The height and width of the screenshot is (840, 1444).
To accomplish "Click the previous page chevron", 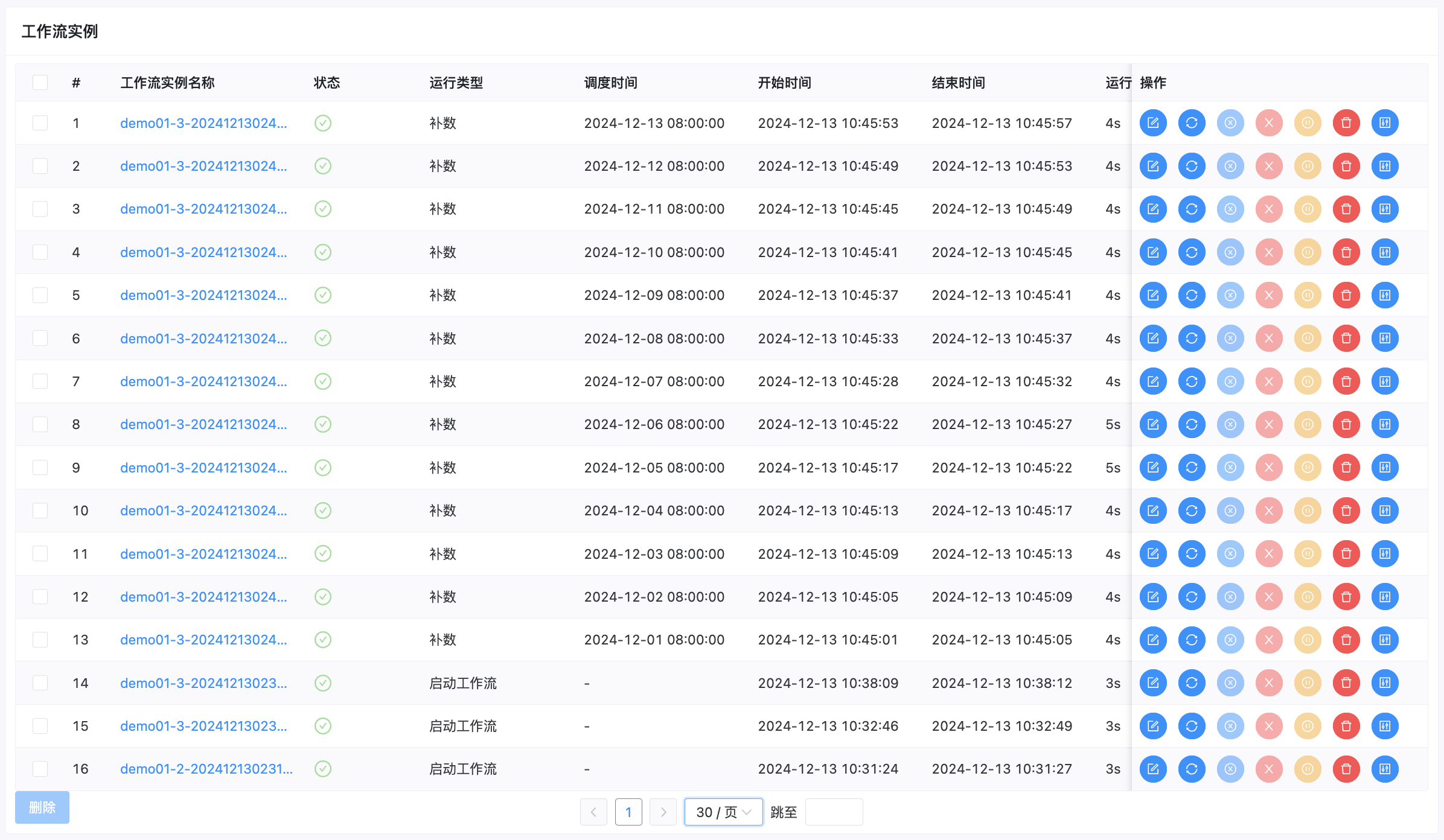I will pos(593,812).
